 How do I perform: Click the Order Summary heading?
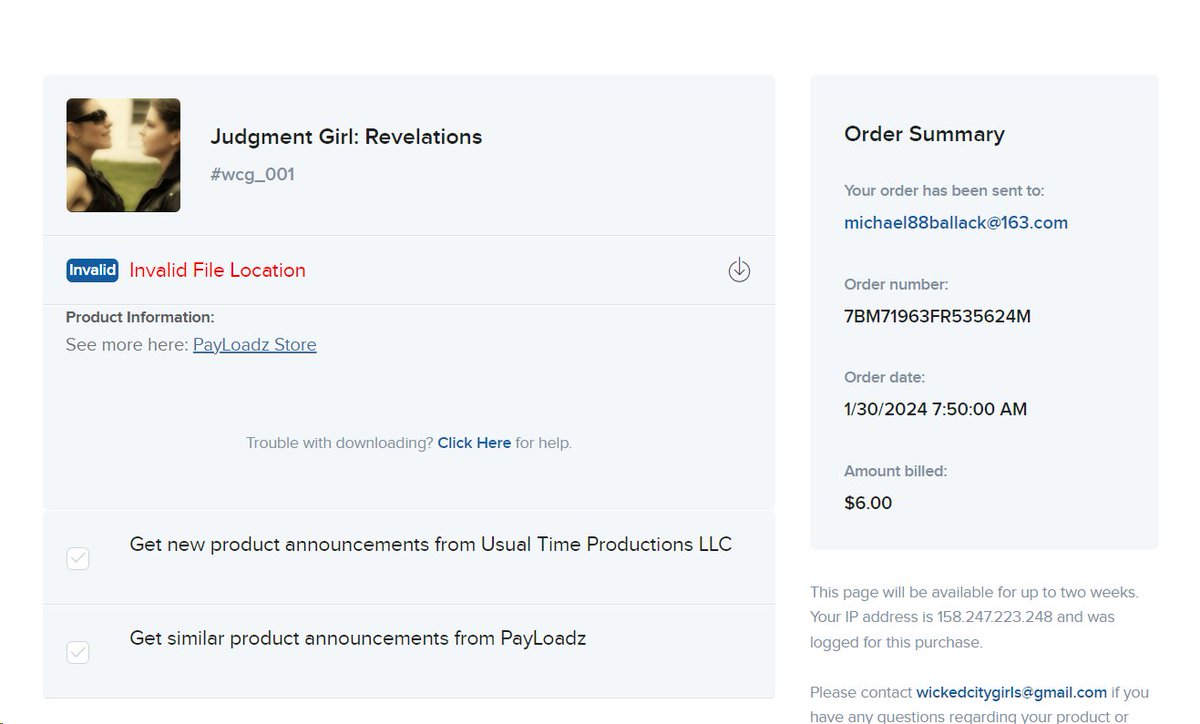click(x=924, y=134)
